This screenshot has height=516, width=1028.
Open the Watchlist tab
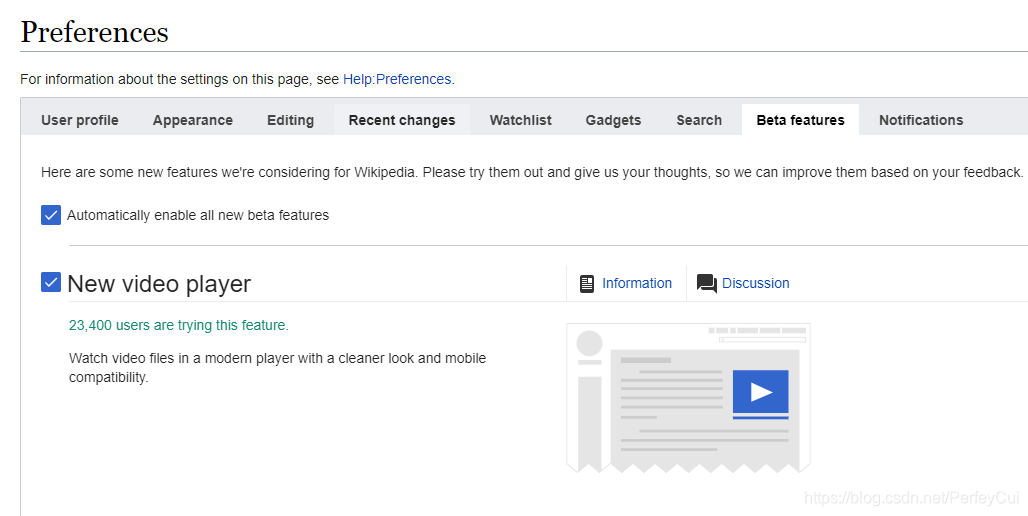click(521, 120)
